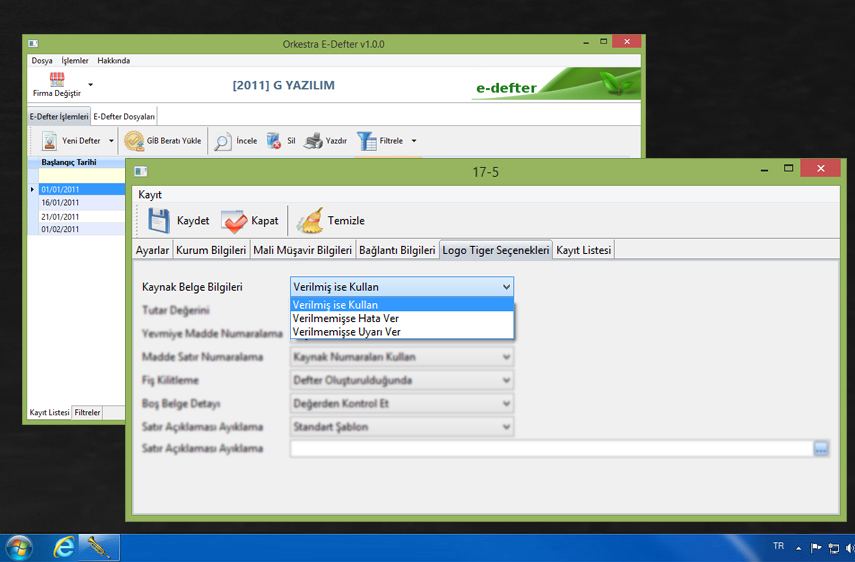Viewport: 855px width, 562px height.
Task: Show hidden tray icons arrow
Action: (x=798, y=548)
